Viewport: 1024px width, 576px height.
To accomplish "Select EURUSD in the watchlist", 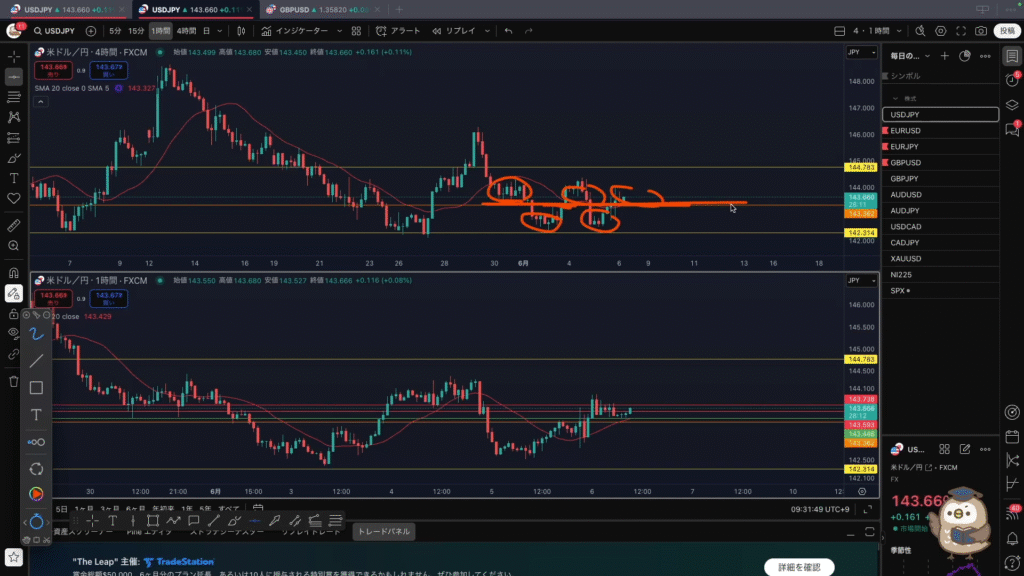I will [940, 131].
